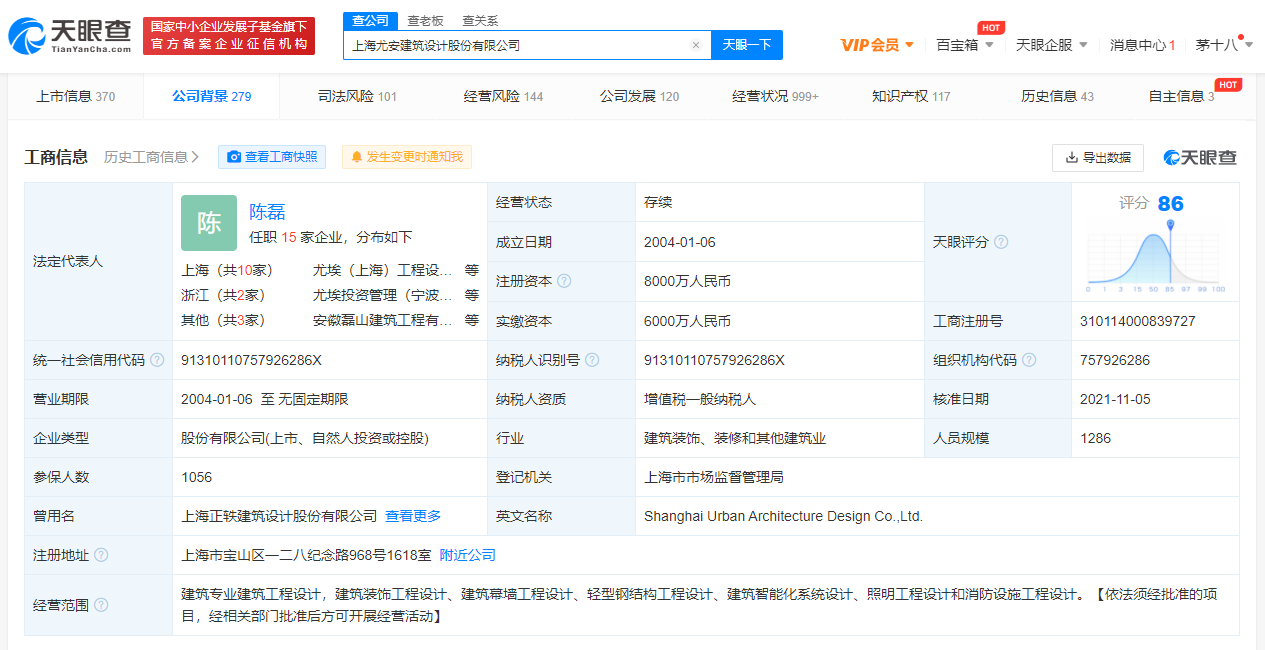
Task: Select the 查老板 search tab
Action: click(x=425, y=20)
